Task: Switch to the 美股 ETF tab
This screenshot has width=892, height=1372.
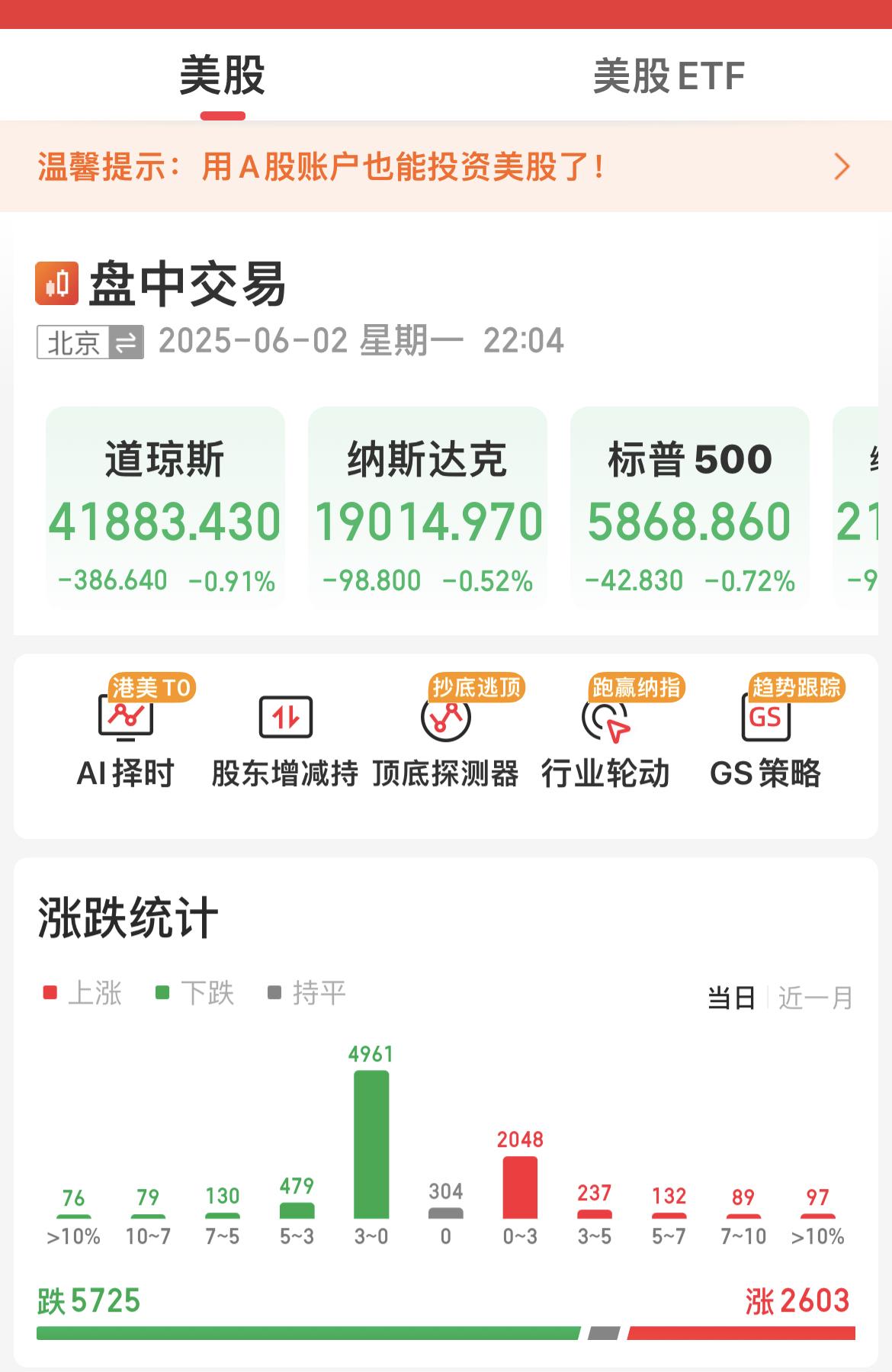Action: (669, 76)
